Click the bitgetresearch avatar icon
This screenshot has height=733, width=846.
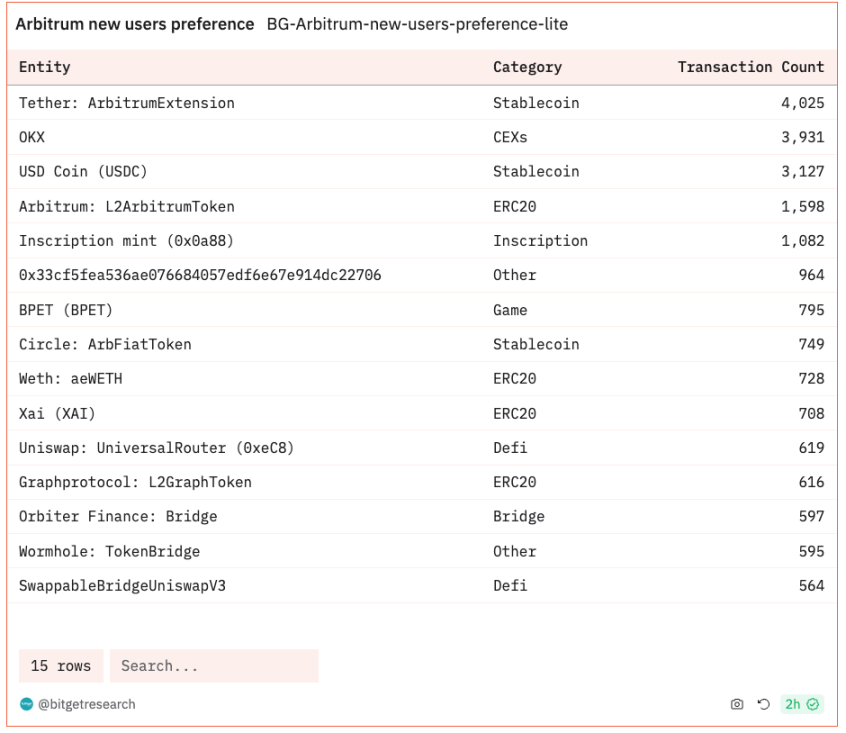26,704
